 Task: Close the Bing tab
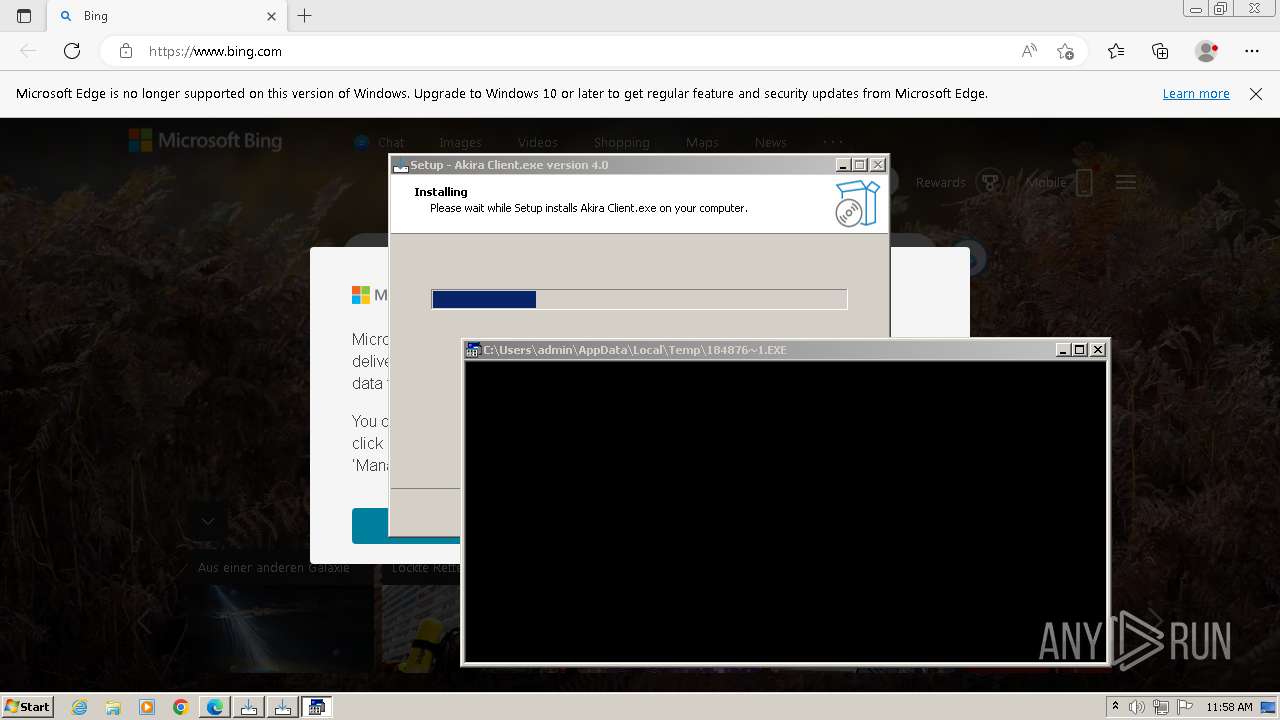coord(271,16)
